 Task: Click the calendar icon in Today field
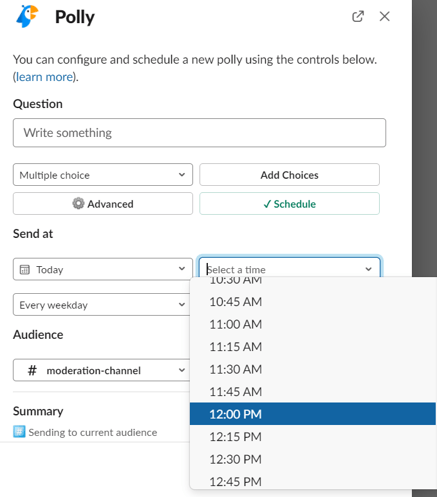[x=25, y=269]
